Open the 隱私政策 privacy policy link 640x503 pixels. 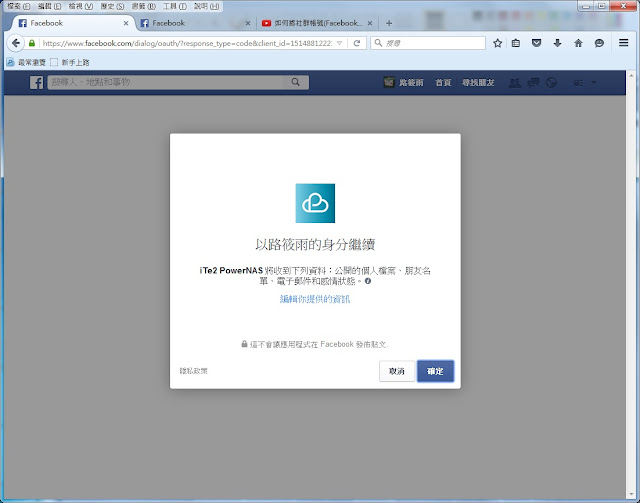point(193,371)
